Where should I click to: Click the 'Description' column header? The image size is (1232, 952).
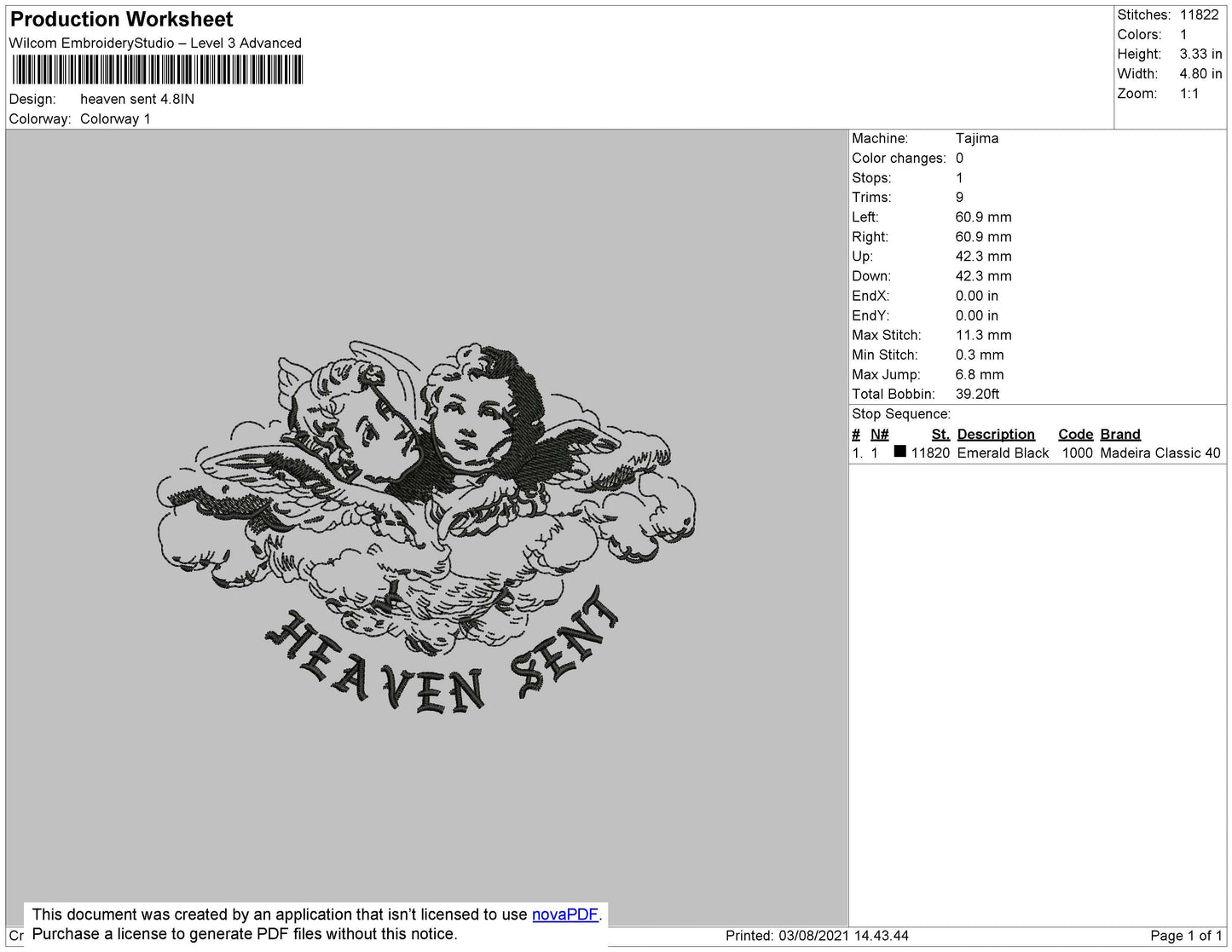pyautogui.click(x=996, y=434)
